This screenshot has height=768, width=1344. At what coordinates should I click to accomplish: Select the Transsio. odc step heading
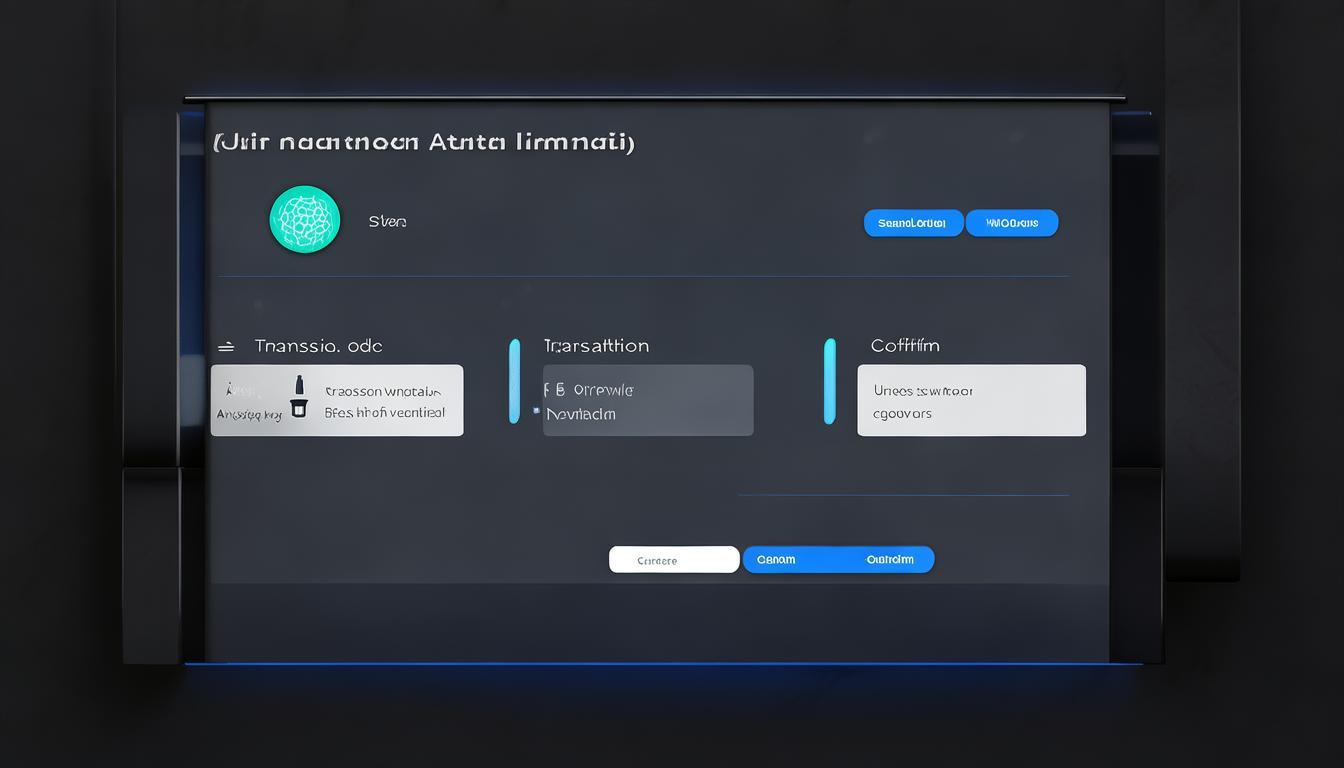click(318, 346)
